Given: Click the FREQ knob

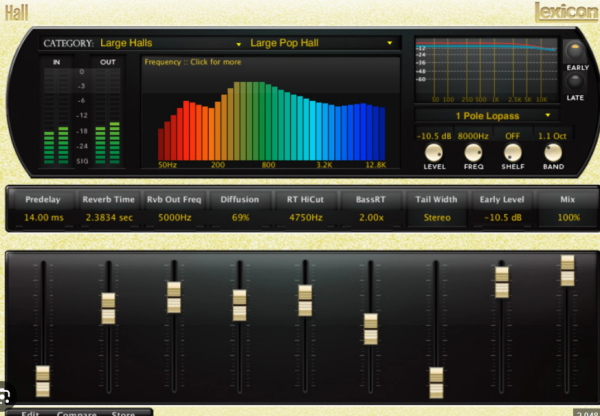Looking at the screenshot, I should click(x=473, y=152).
